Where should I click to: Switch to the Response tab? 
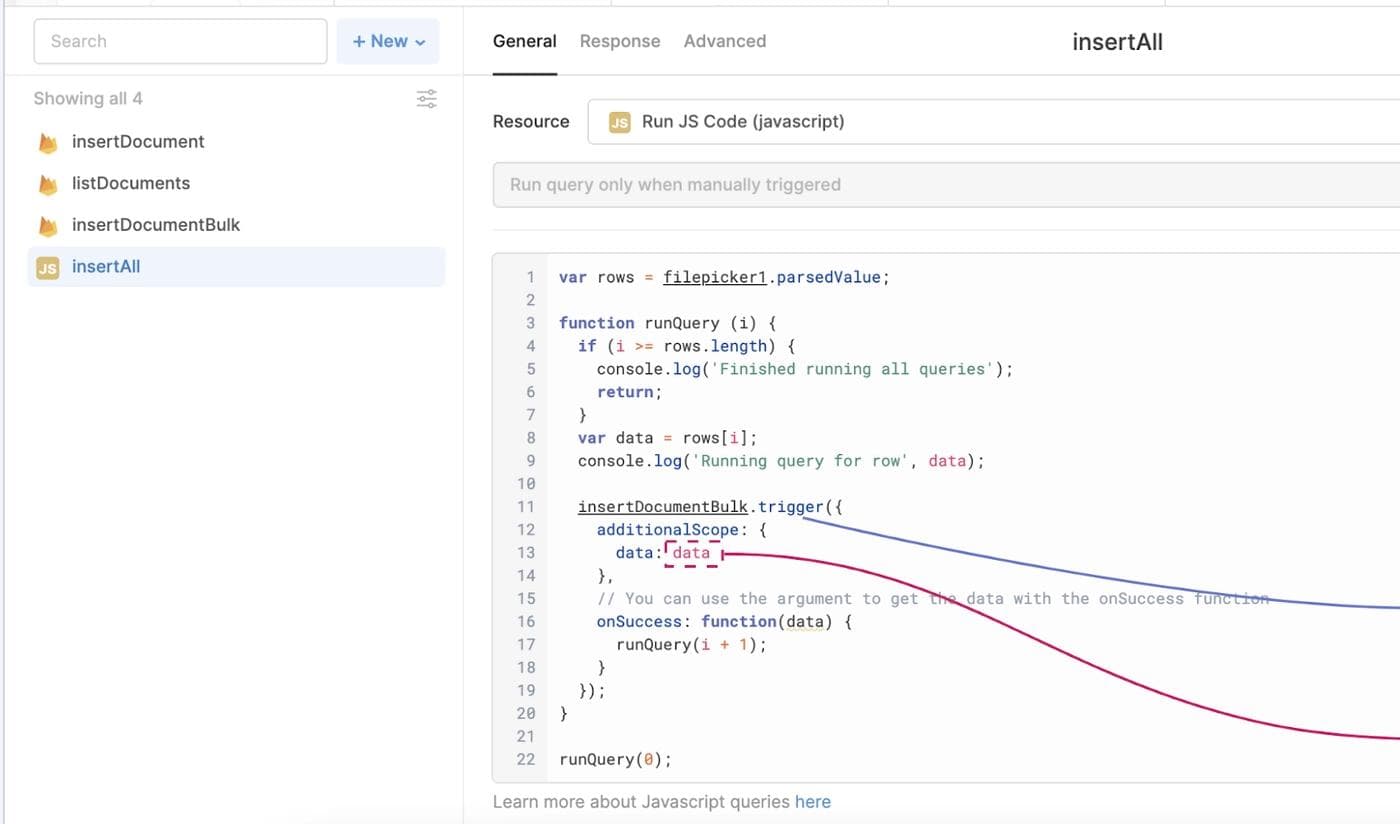(x=620, y=42)
